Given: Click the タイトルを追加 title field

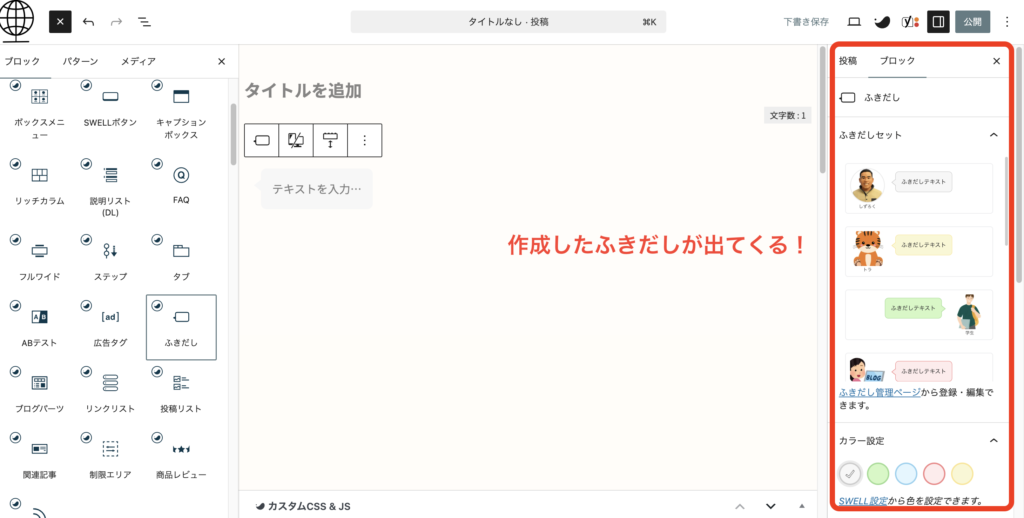Looking at the screenshot, I should (304, 91).
